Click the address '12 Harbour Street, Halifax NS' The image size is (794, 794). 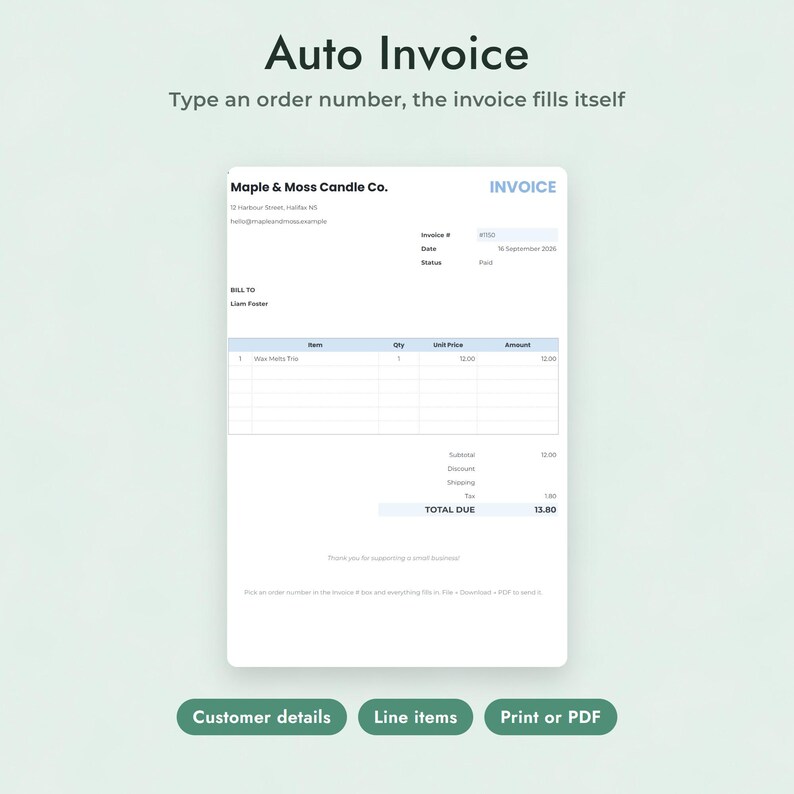click(x=273, y=208)
